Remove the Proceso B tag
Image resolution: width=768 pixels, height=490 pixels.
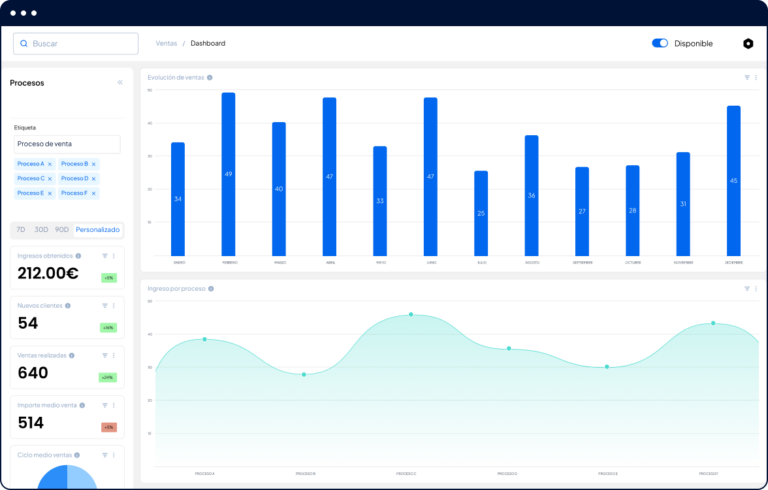(94, 164)
